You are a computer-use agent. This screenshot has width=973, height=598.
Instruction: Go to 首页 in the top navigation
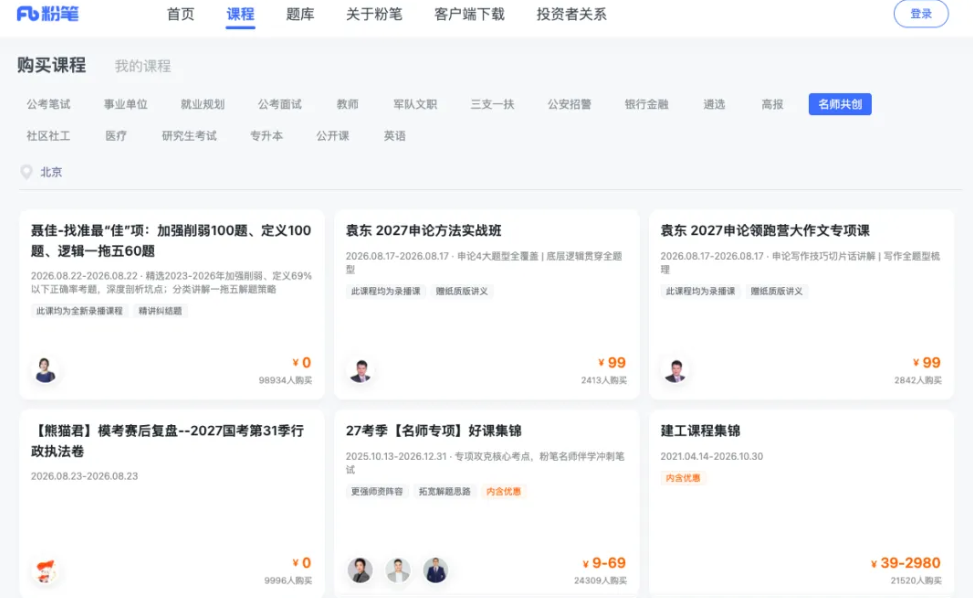click(181, 14)
